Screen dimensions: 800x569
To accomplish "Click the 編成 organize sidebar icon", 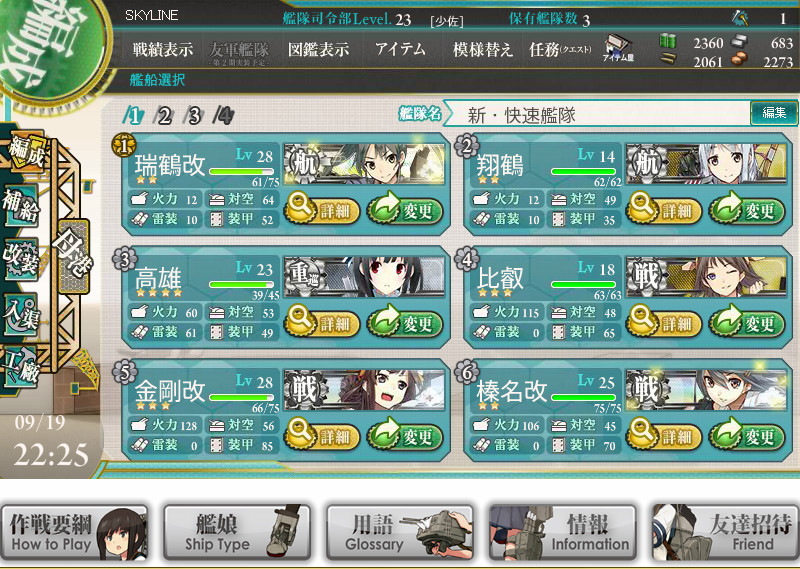I will (x=26, y=152).
